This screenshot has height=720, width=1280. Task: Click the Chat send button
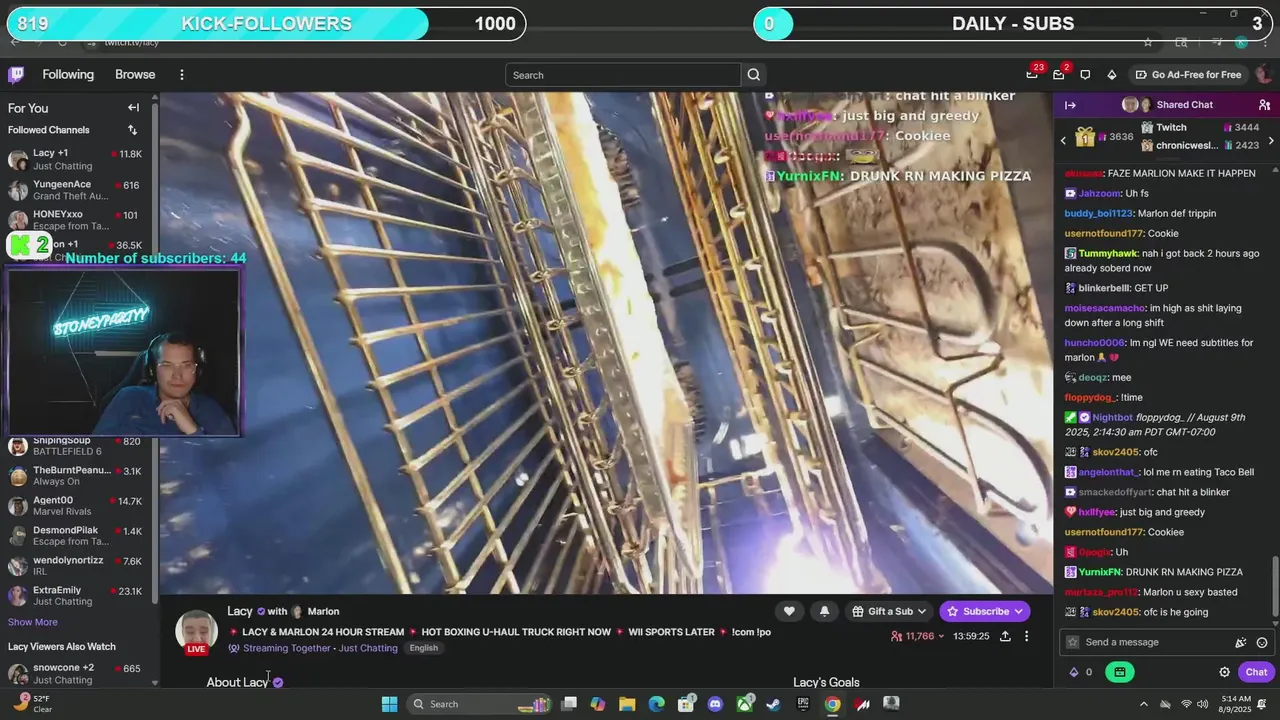pos(1256,672)
